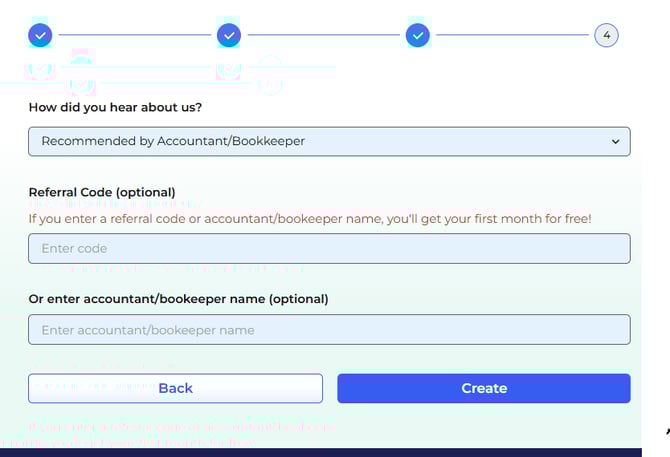670x457 pixels.
Task: Click the small arrow icon at bottom-right corner
Action: 666,432
